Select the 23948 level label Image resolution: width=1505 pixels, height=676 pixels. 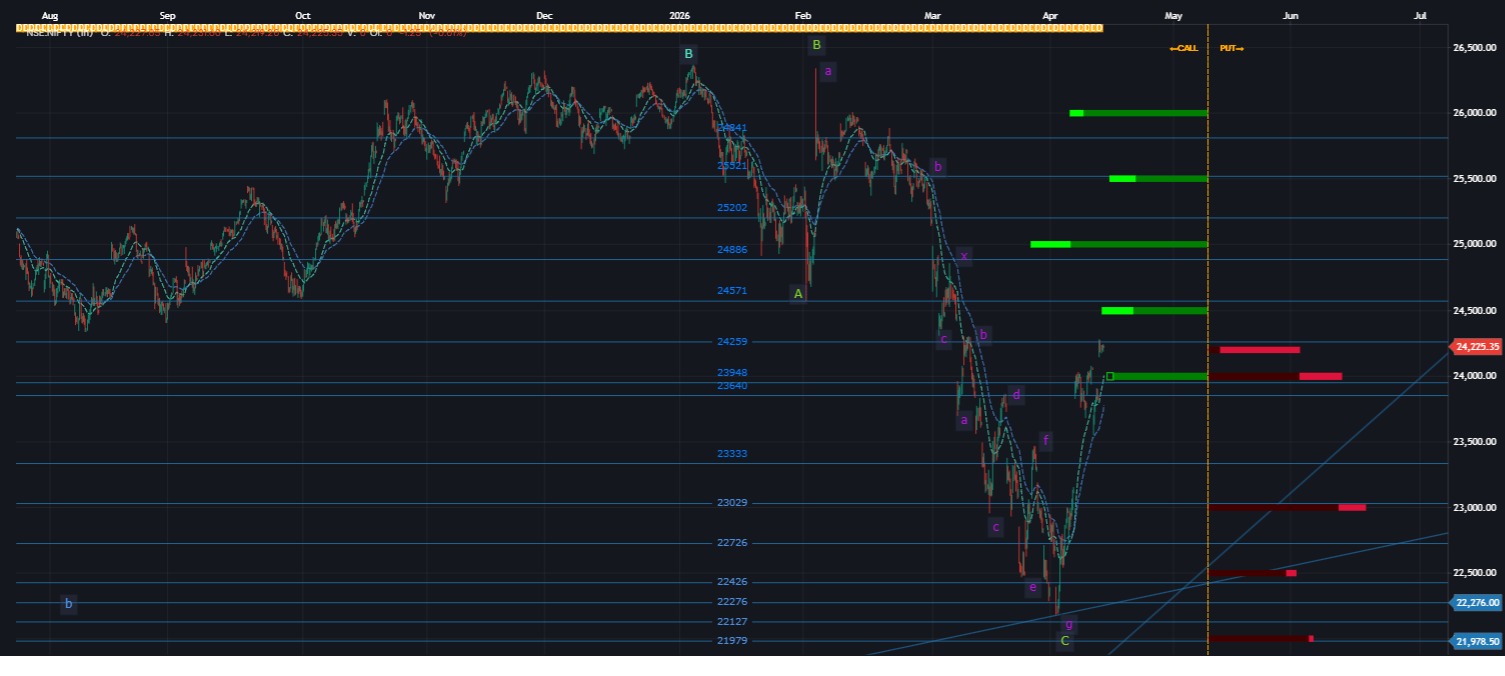tap(732, 373)
